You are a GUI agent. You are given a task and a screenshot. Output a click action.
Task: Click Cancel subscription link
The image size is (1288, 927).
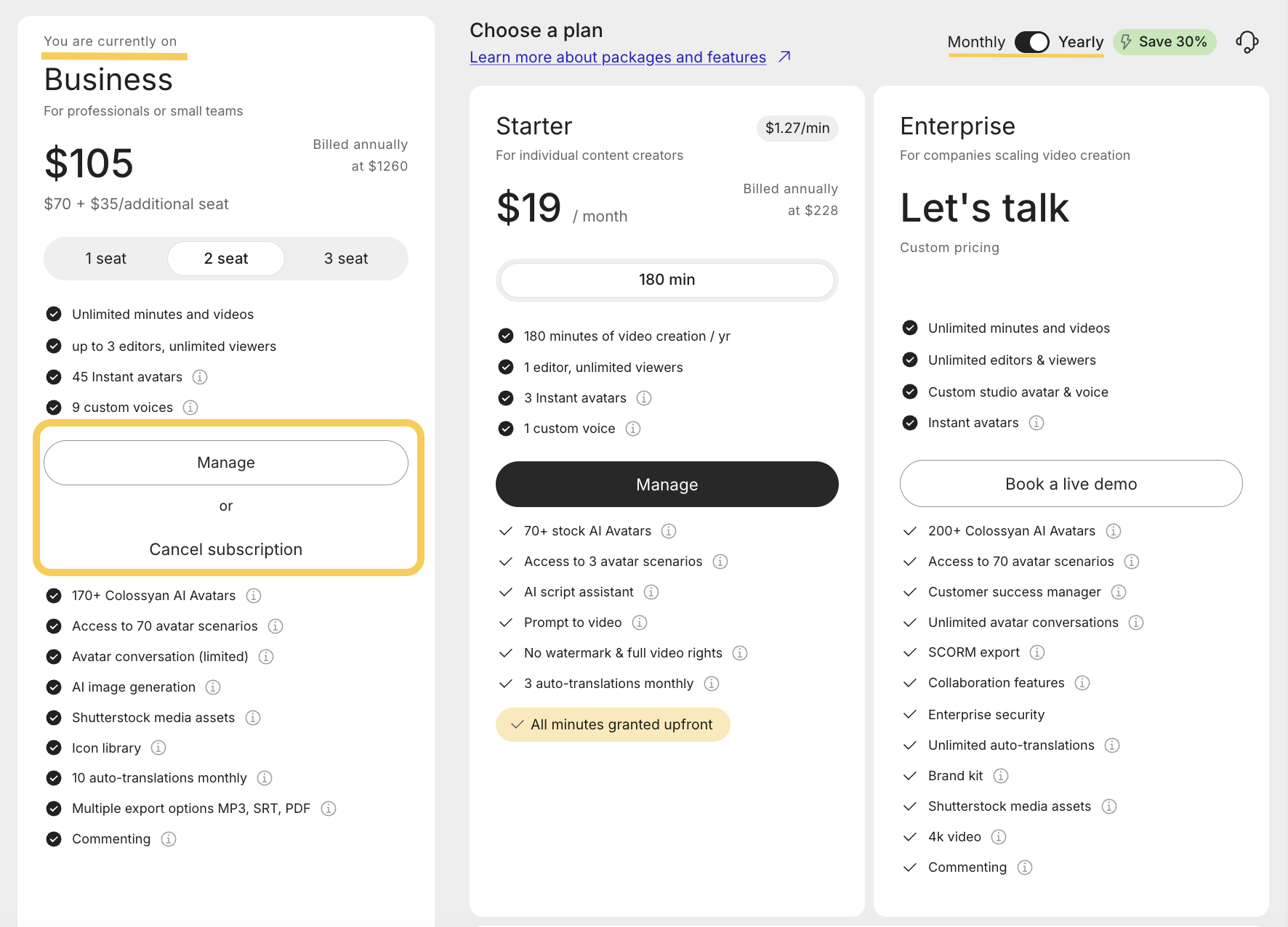click(226, 549)
